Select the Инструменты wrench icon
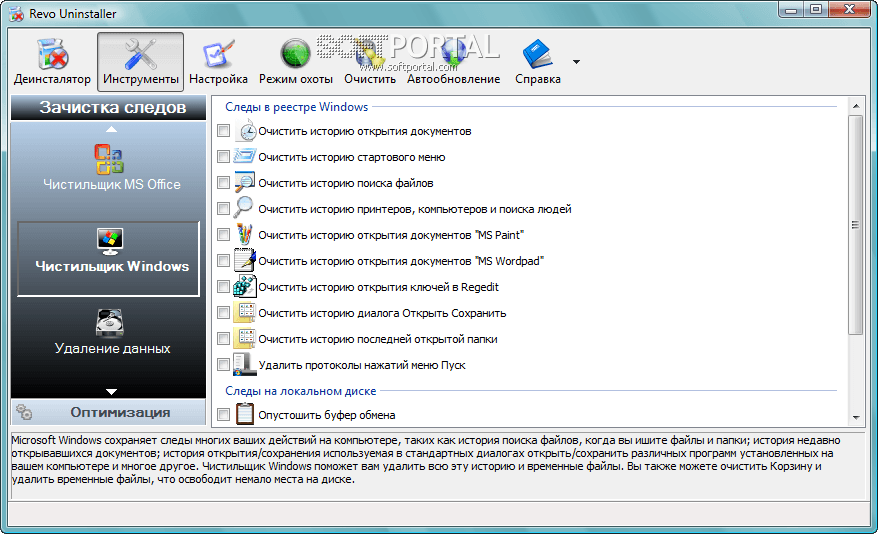Viewport: 878px width, 534px height. (x=140, y=54)
